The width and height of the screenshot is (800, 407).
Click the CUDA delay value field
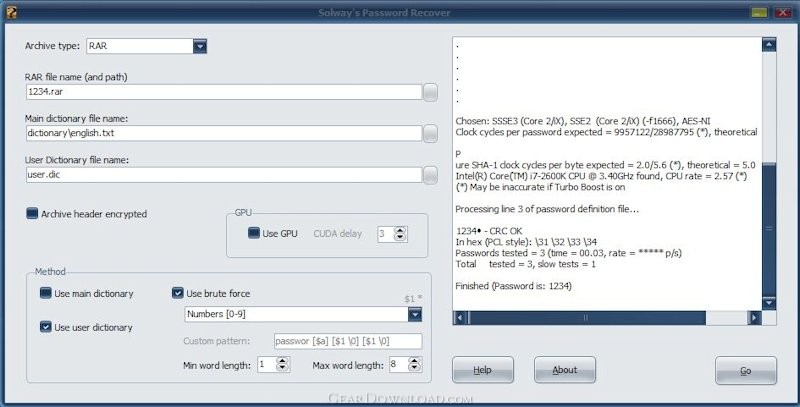[386, 234]
